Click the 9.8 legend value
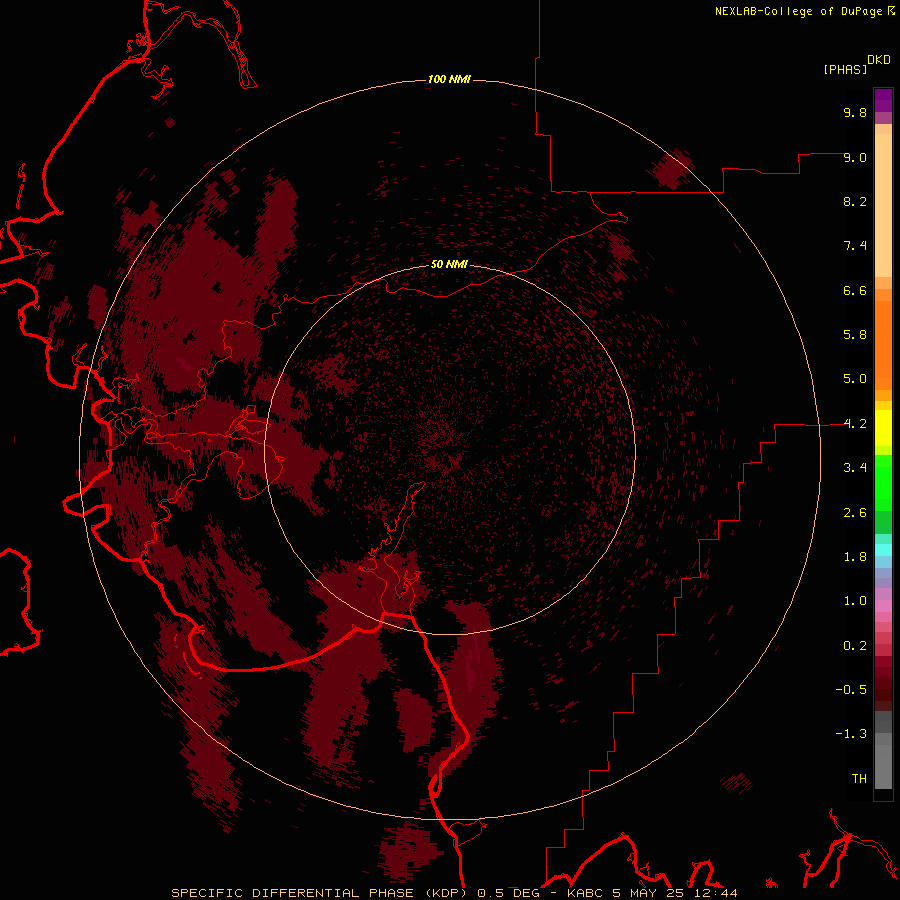 pos(855,112)
